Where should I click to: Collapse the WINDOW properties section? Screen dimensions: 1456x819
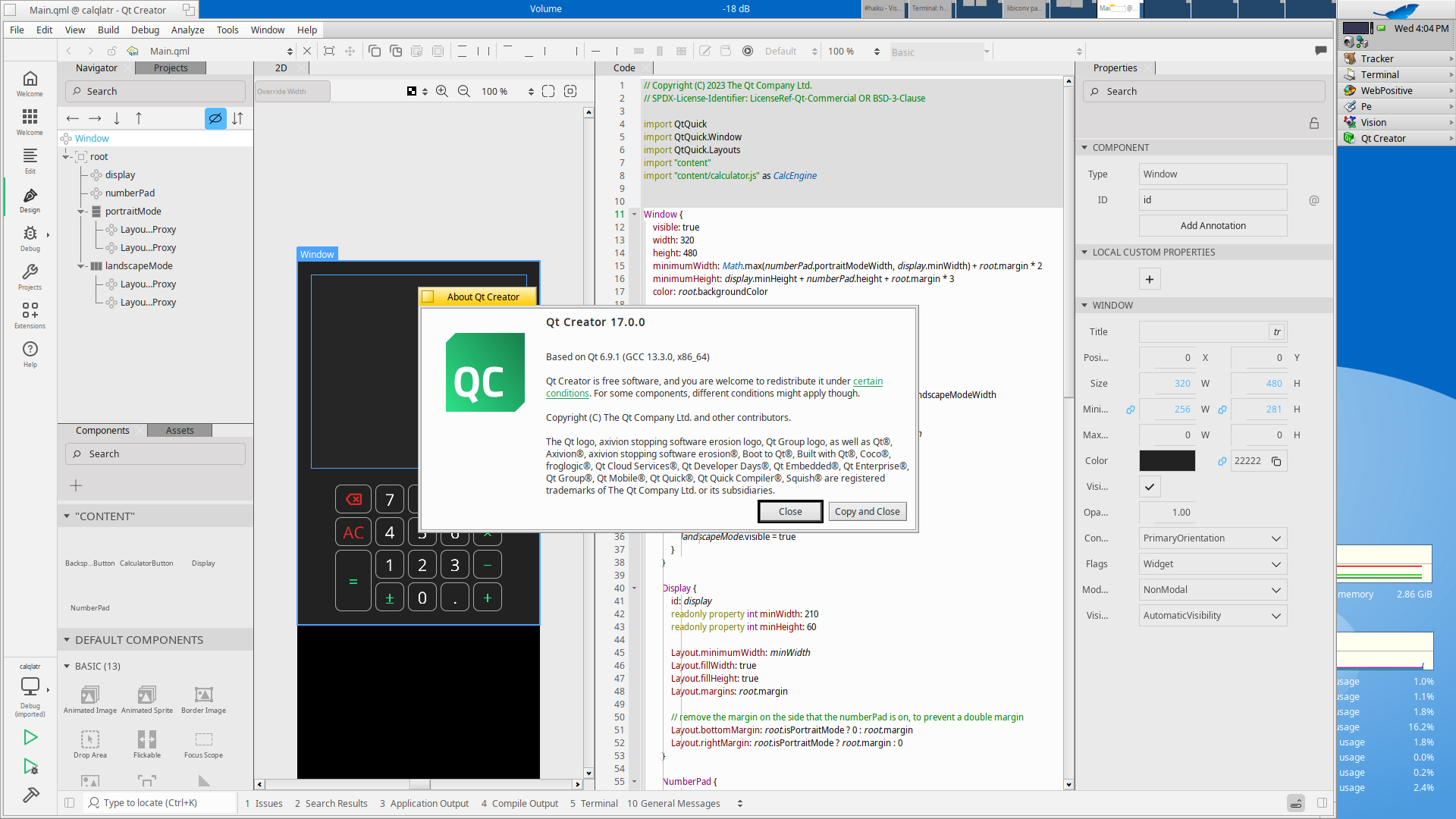click(x=1084, y=306)
